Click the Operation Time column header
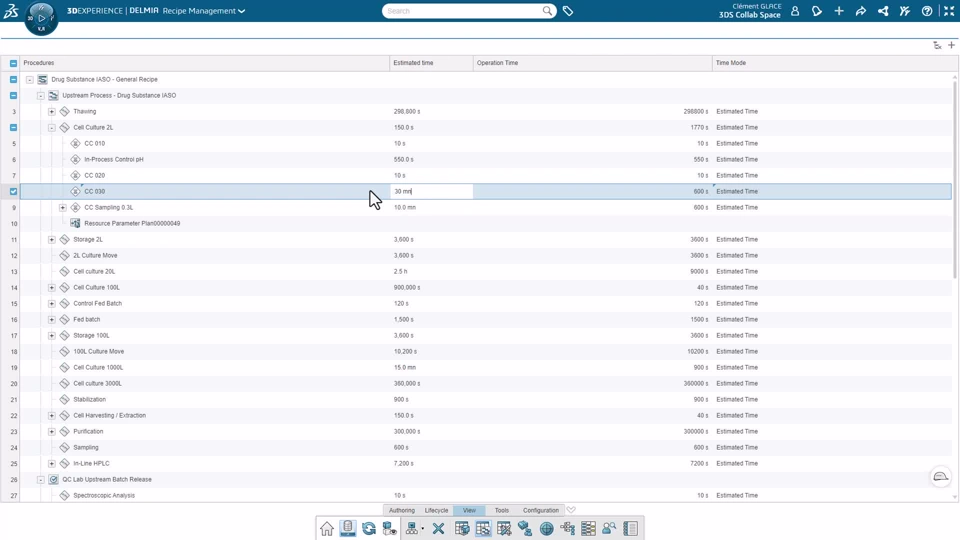 (x=593, y=63)
